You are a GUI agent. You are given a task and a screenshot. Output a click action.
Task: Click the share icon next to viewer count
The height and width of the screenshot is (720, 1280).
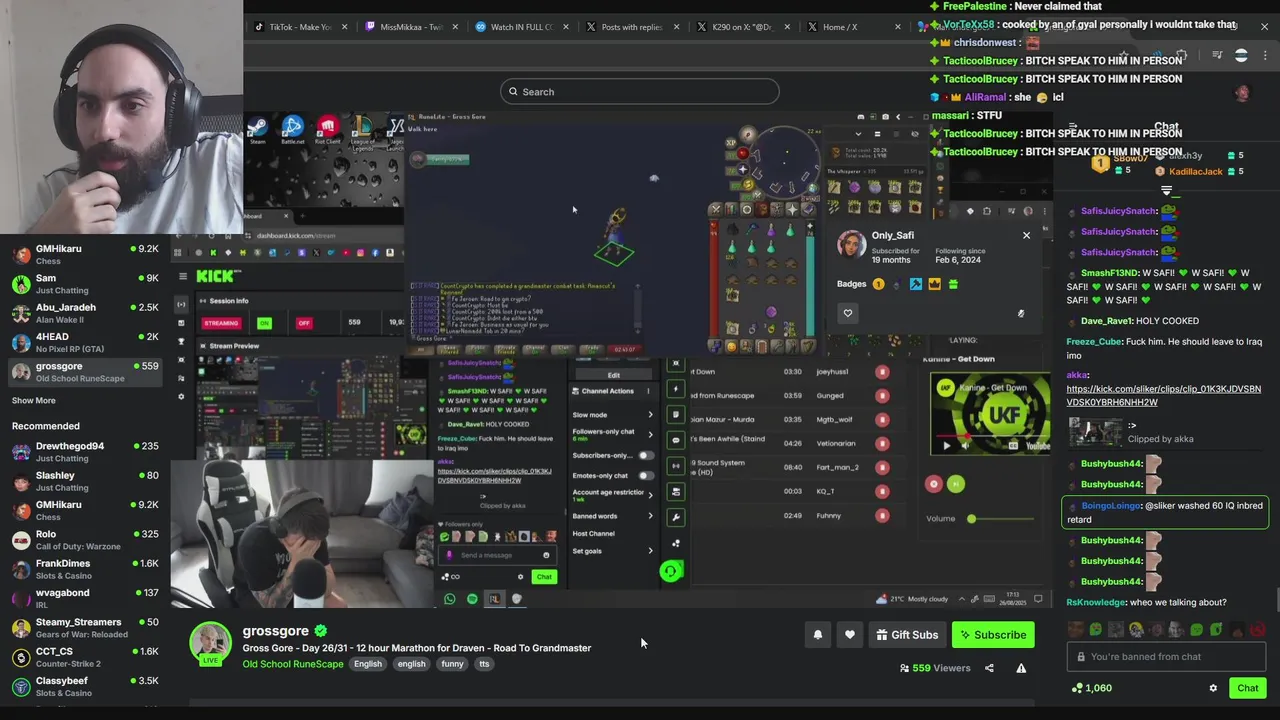click(989, 668)
